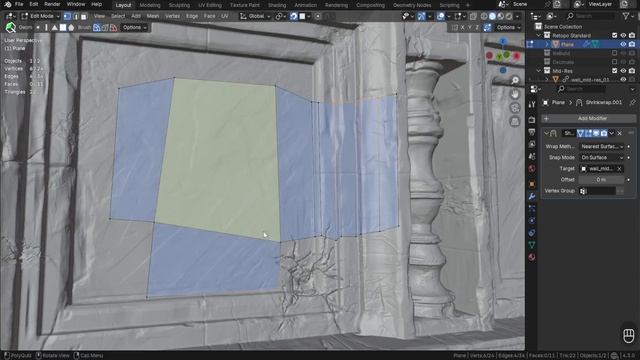Select edge select mode
This screenshot has width=640, height=360.
[76, 16]
